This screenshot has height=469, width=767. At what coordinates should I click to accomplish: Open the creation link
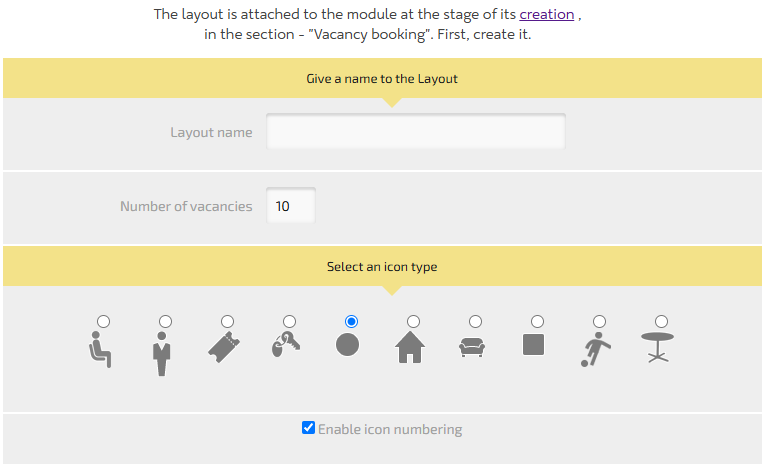click(x=546, y=15)
